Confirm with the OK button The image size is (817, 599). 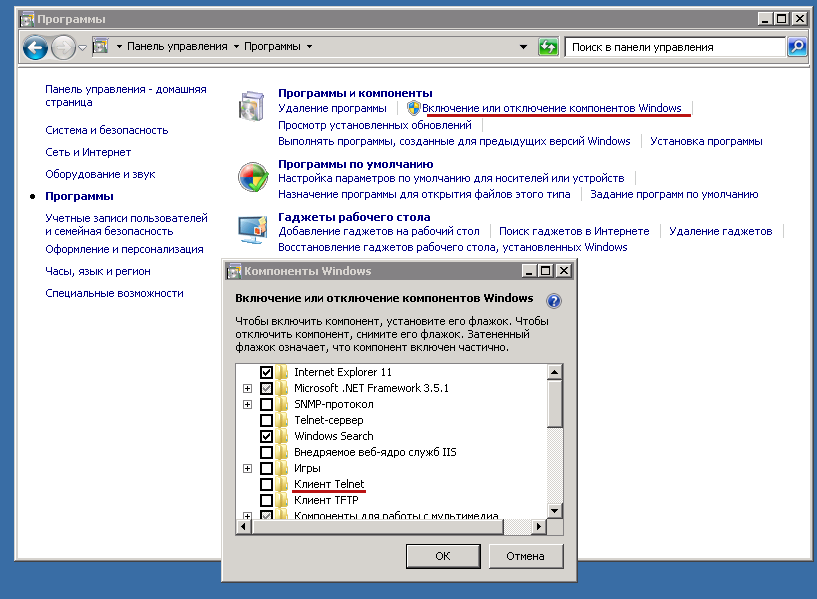443,556
